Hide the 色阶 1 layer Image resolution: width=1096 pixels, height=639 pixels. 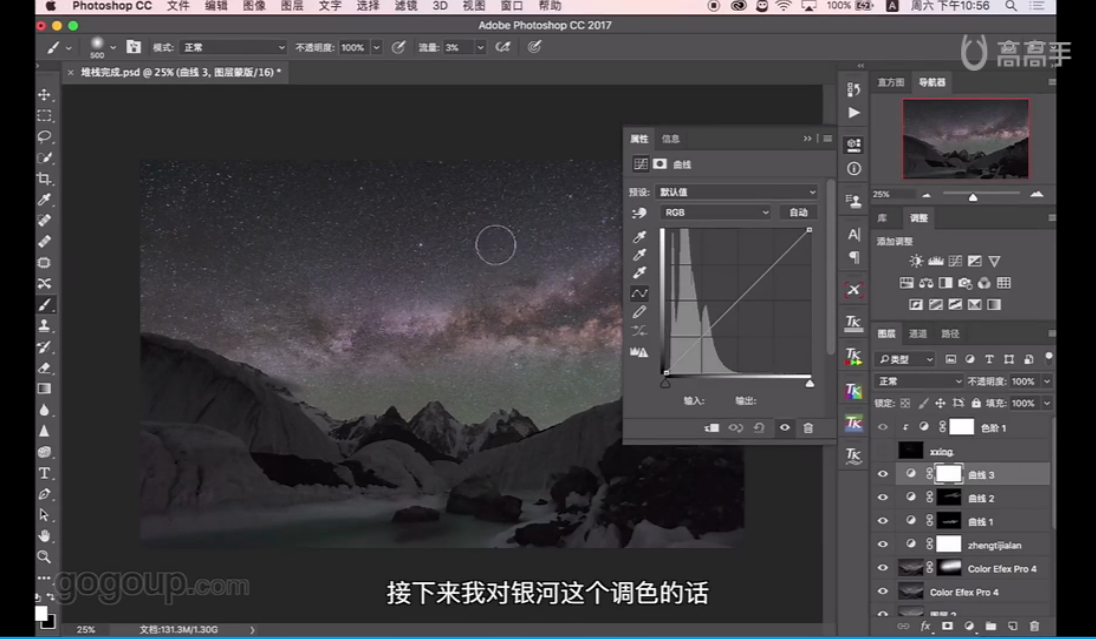click(883, 427)
